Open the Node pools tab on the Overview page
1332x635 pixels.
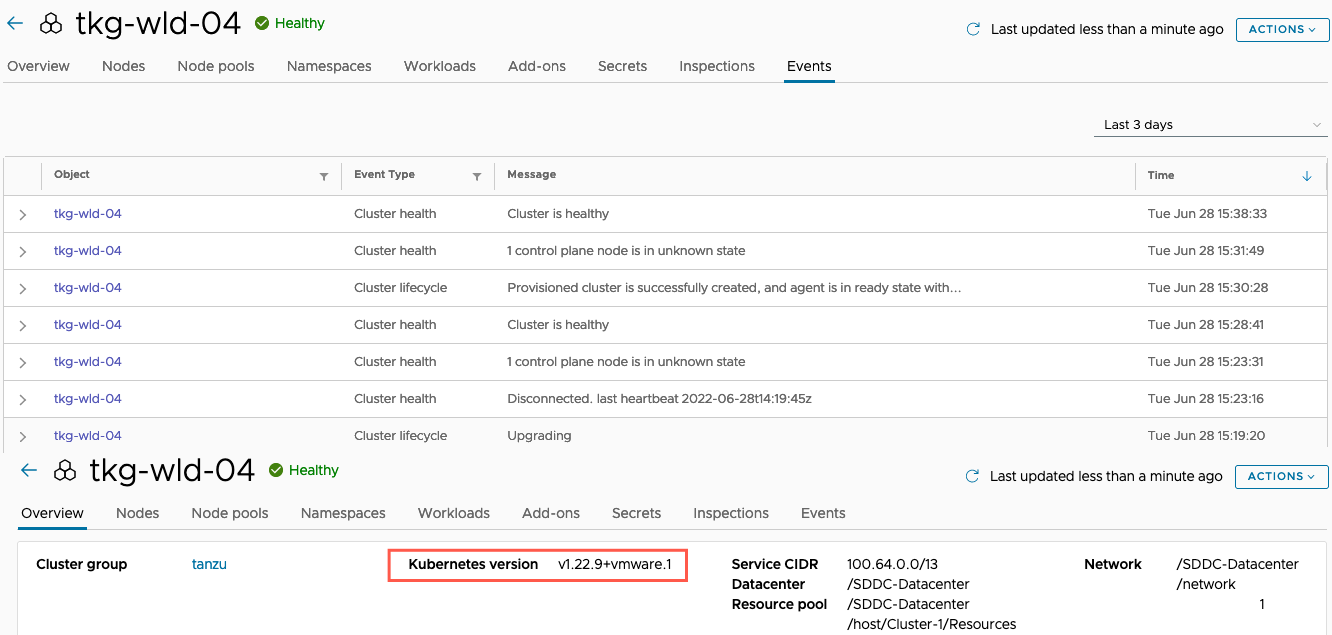tap(230, 513)
